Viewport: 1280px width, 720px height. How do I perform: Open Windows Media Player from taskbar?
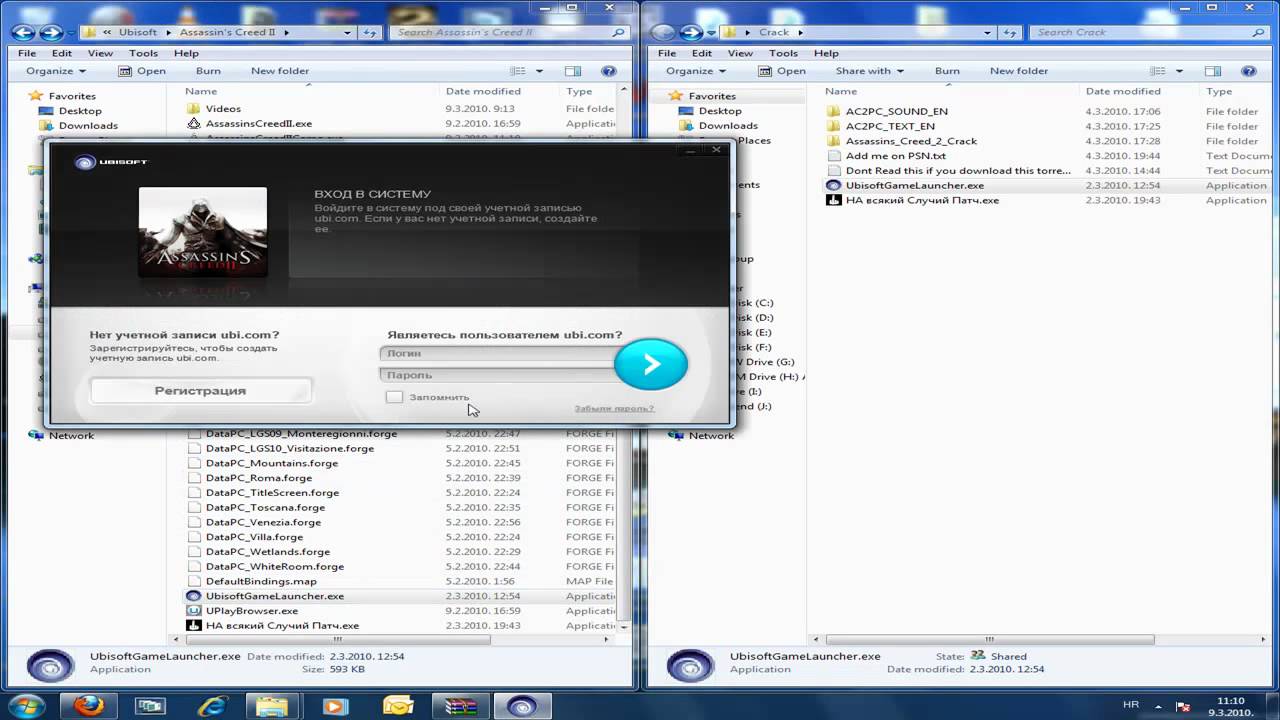coord(335,706)
